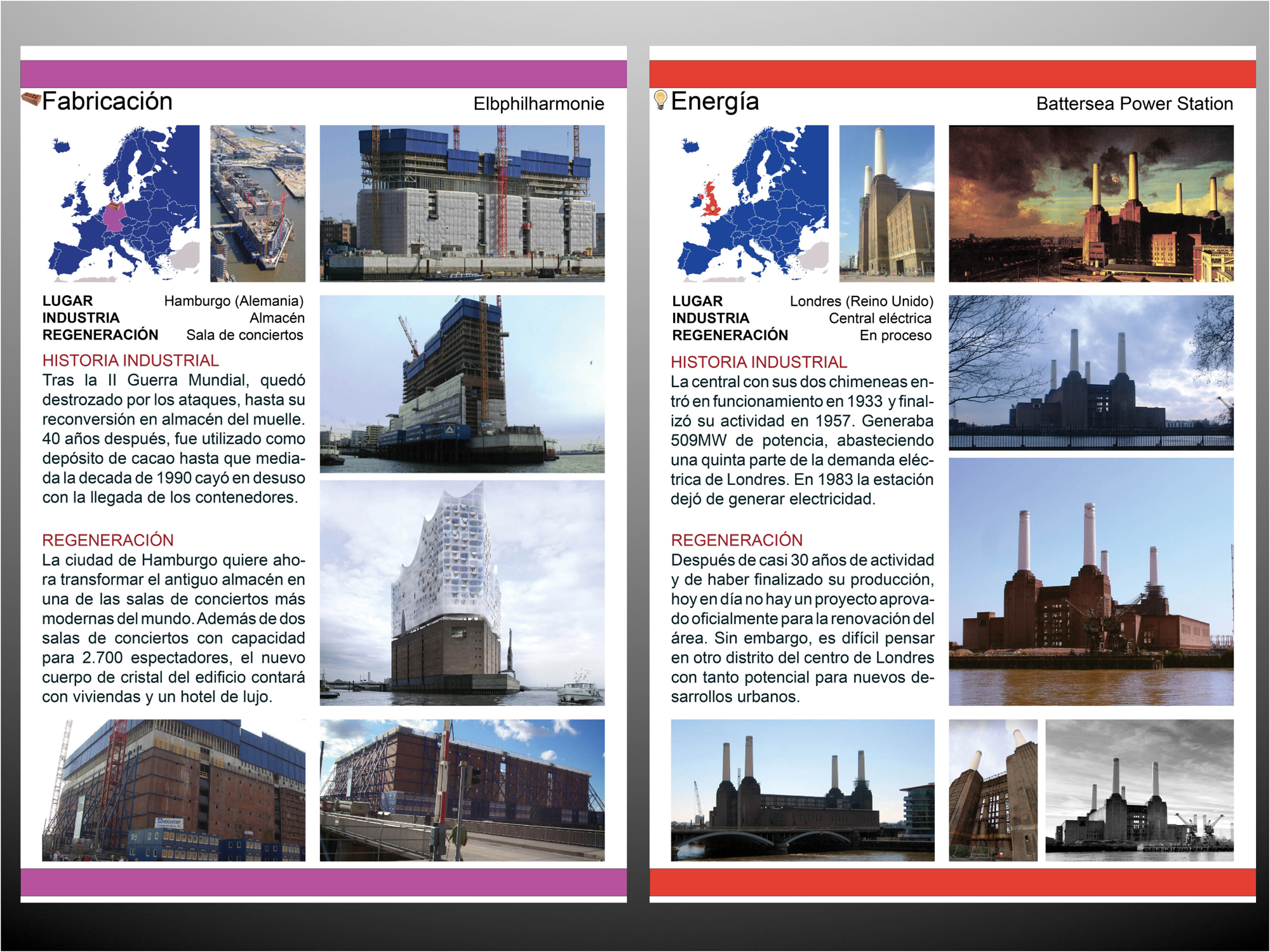Click the bottom red footer bar
Screen dimensions: 1270x952
952,882
